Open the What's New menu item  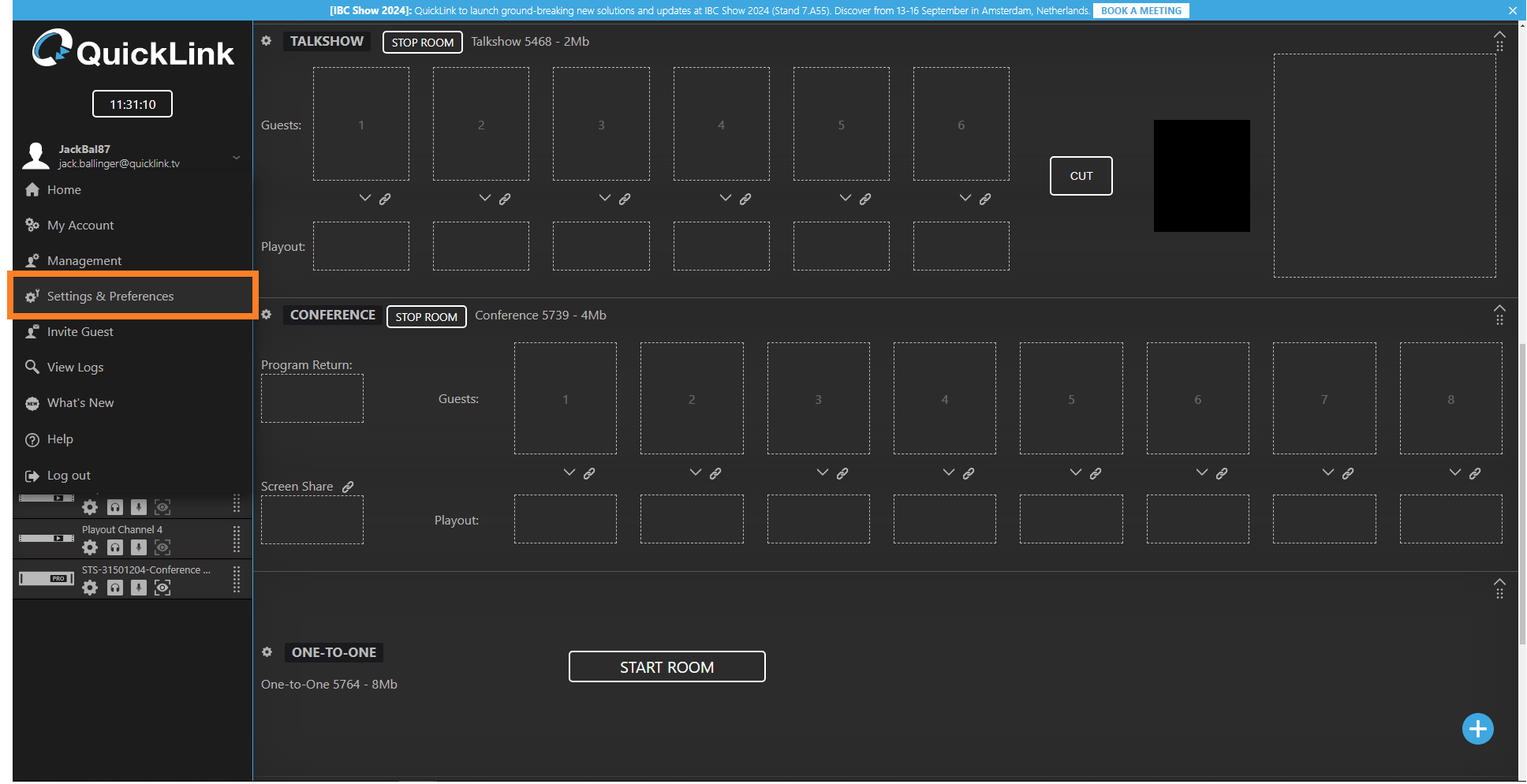click(133, 403)
